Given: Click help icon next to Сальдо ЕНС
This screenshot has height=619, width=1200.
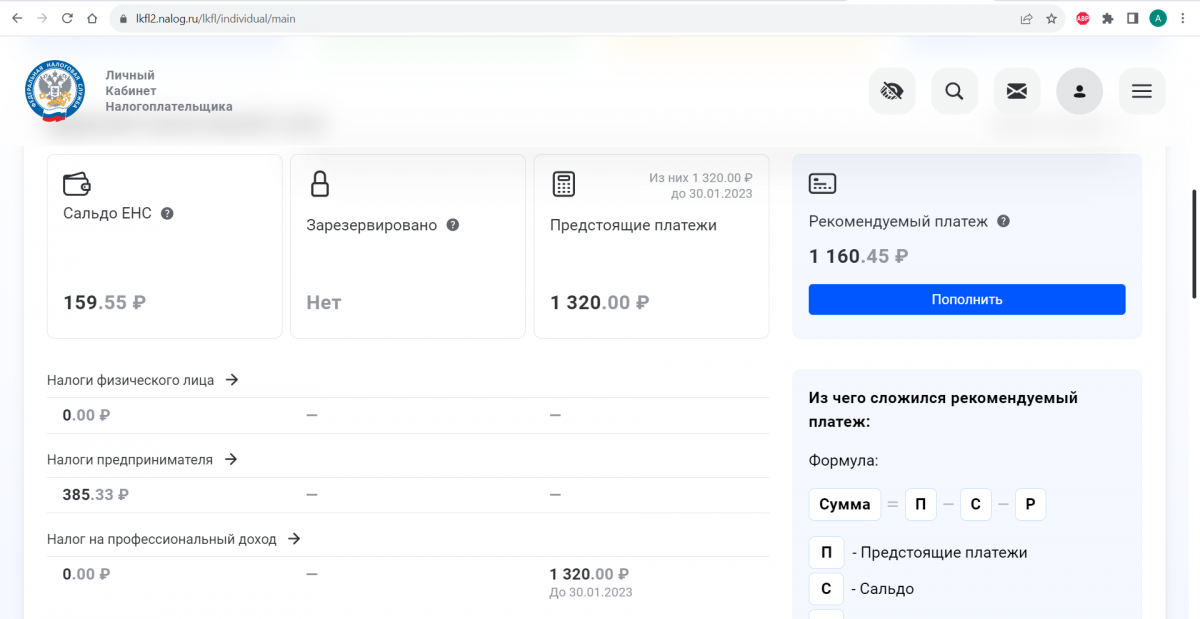Looking at the screenshot, I should tap(167, 213).
